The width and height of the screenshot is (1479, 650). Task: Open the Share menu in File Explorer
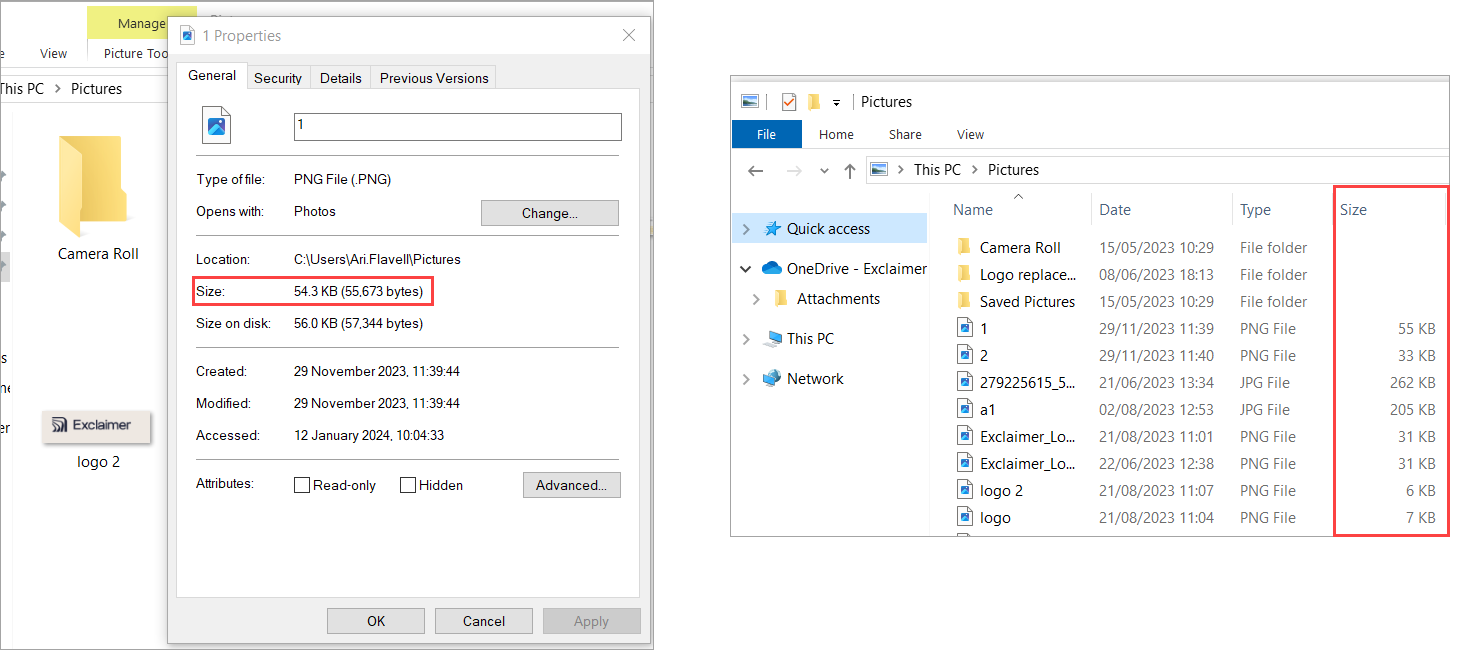904,134
